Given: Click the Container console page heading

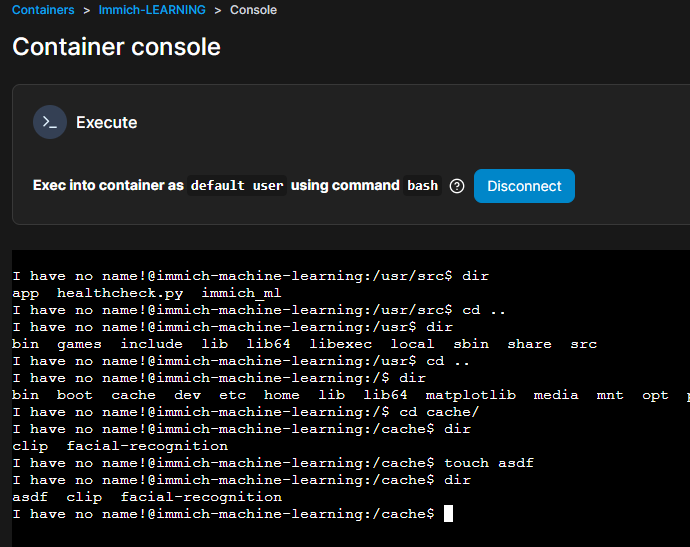Looking at the screenshot, I should click(x=116, y=47).
